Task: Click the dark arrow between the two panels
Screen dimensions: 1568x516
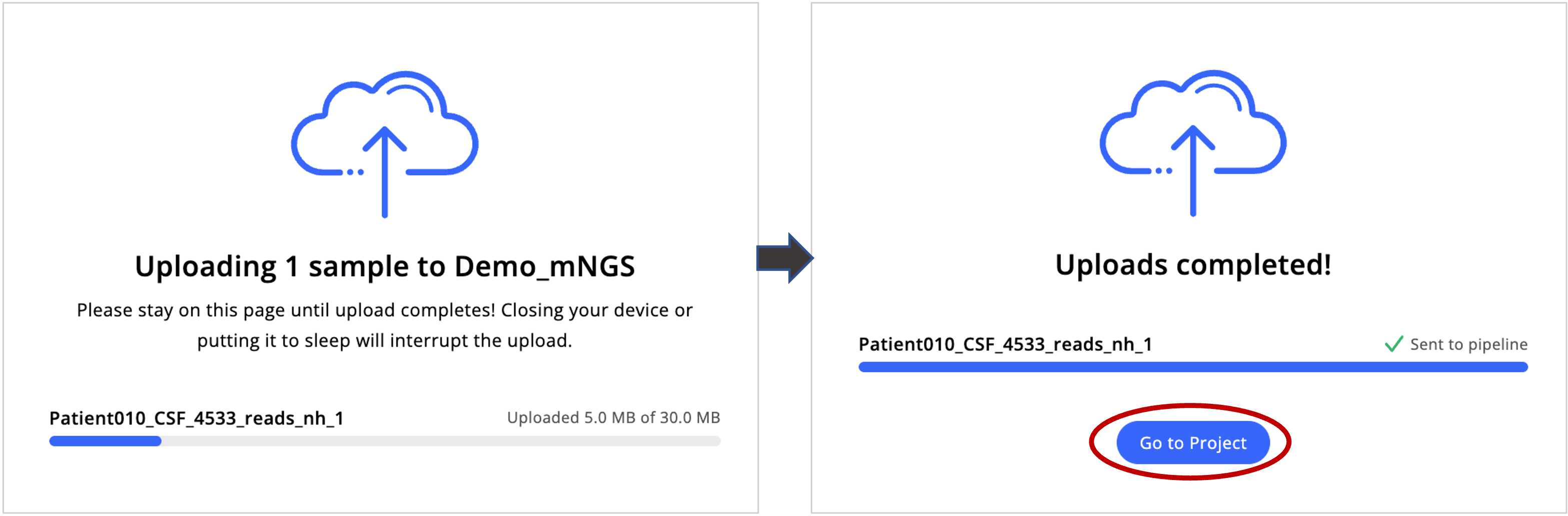Action: [785, 258]
